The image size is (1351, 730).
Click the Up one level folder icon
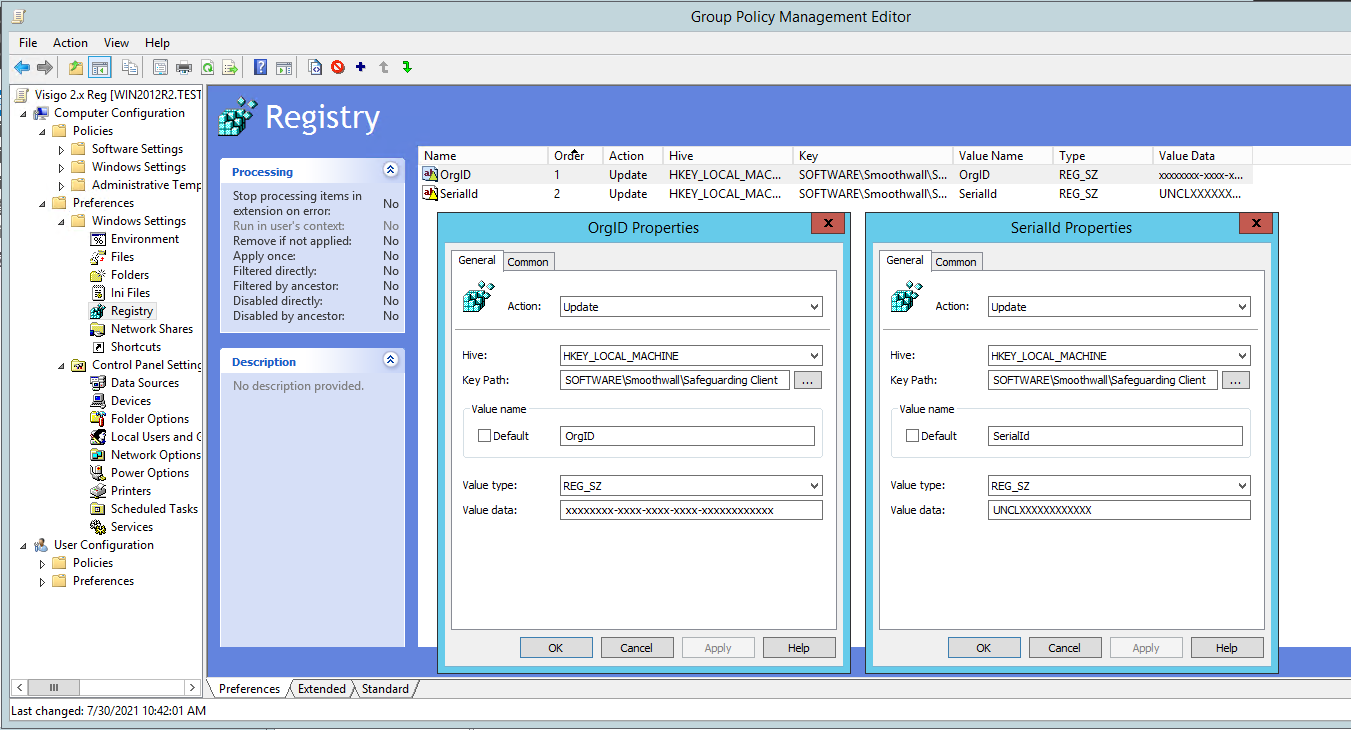pos(76,67)
